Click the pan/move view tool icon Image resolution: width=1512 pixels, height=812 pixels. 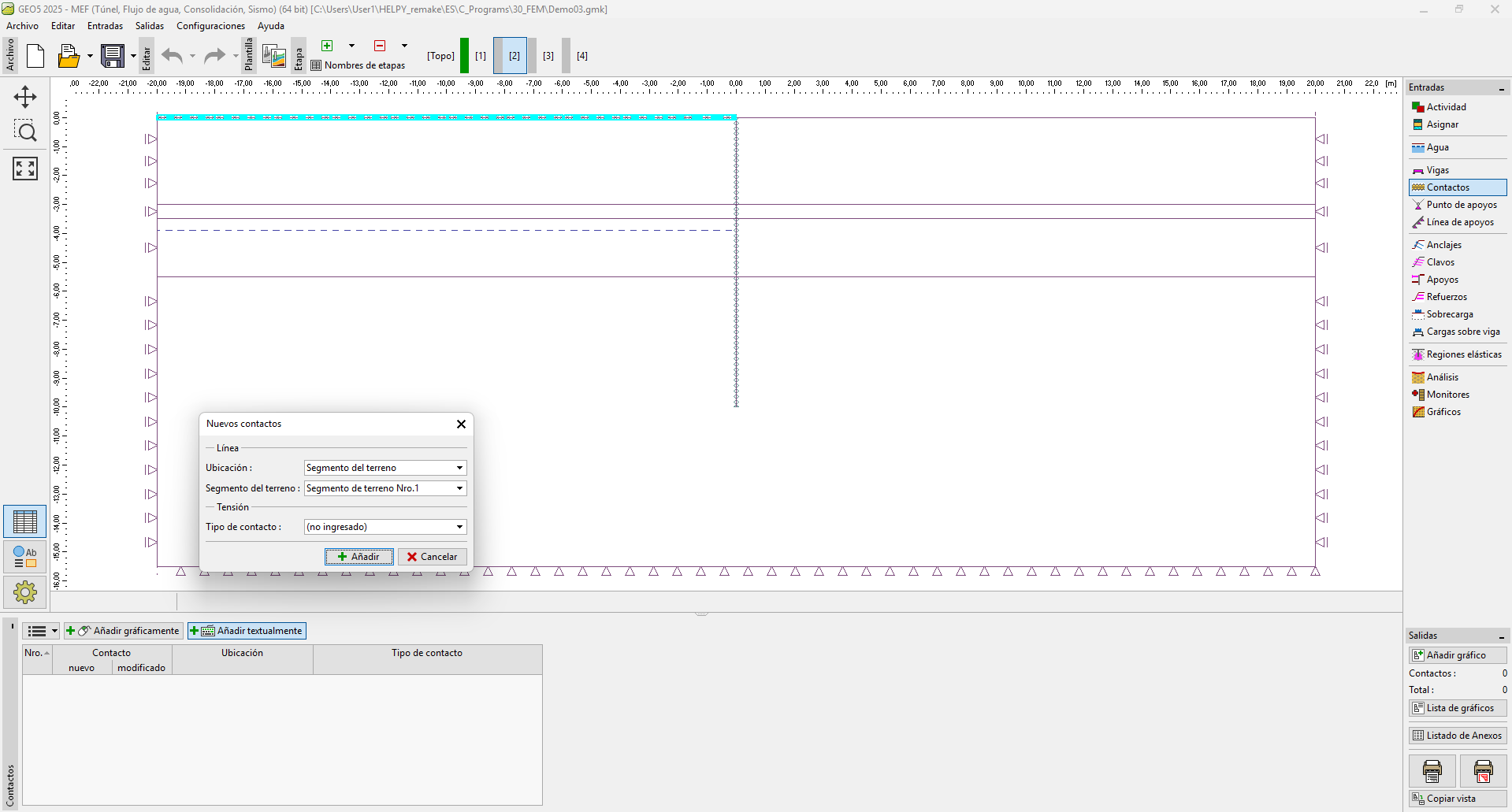point(25,97)
